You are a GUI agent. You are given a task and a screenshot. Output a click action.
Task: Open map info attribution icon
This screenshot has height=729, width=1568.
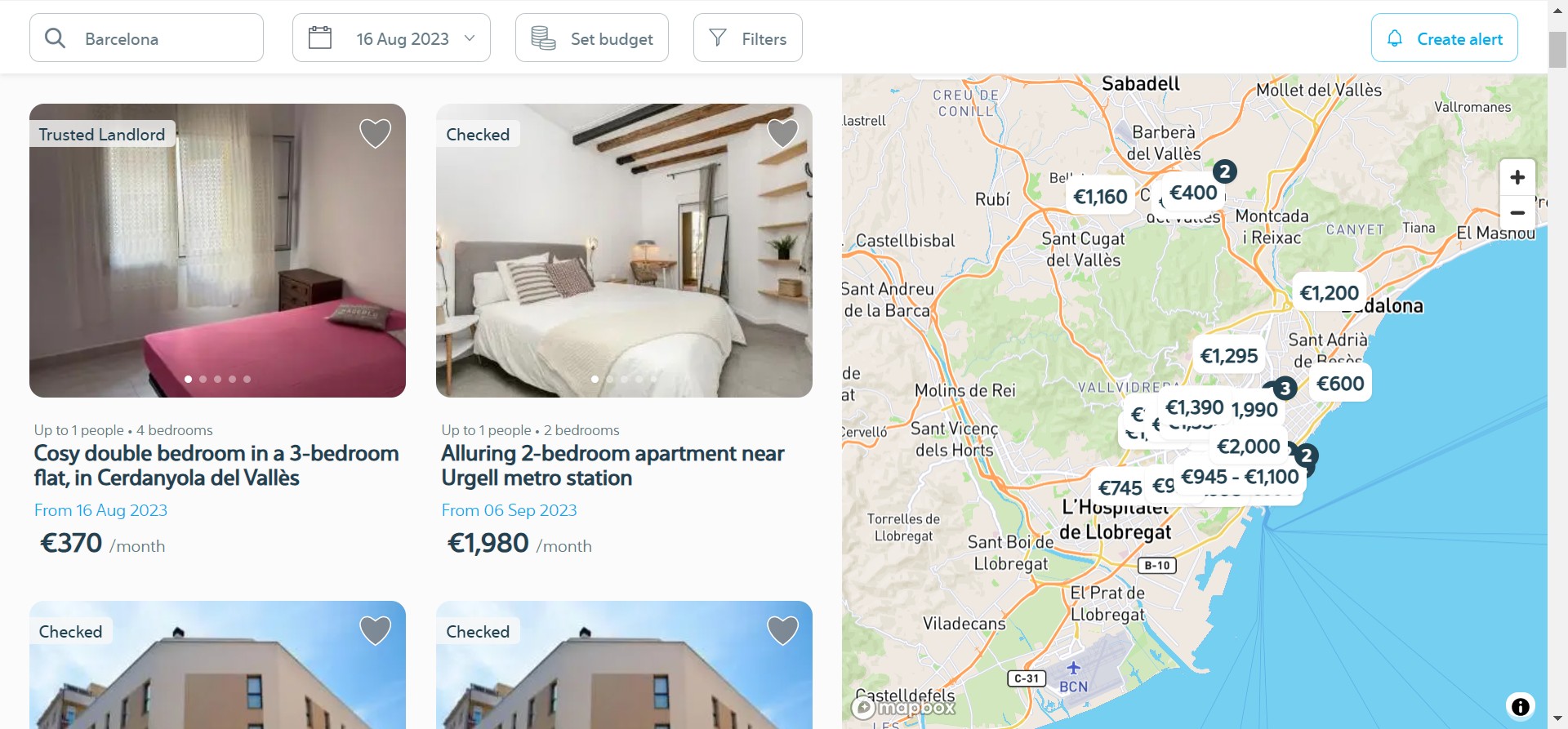(x=1520, y=706)
